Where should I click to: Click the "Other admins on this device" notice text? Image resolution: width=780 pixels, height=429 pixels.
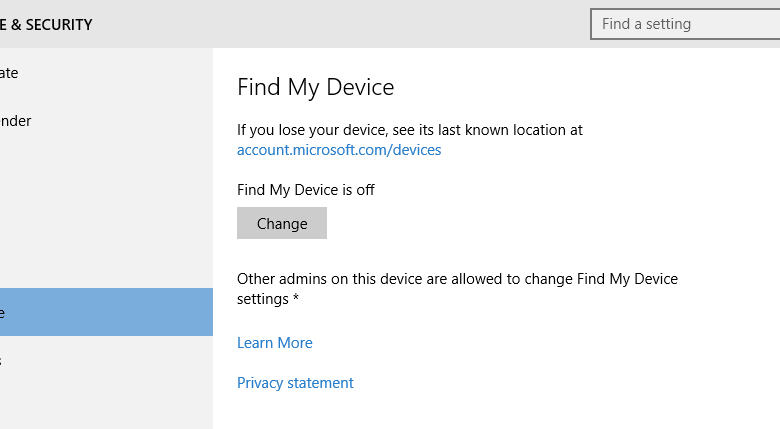click(457, 279)
